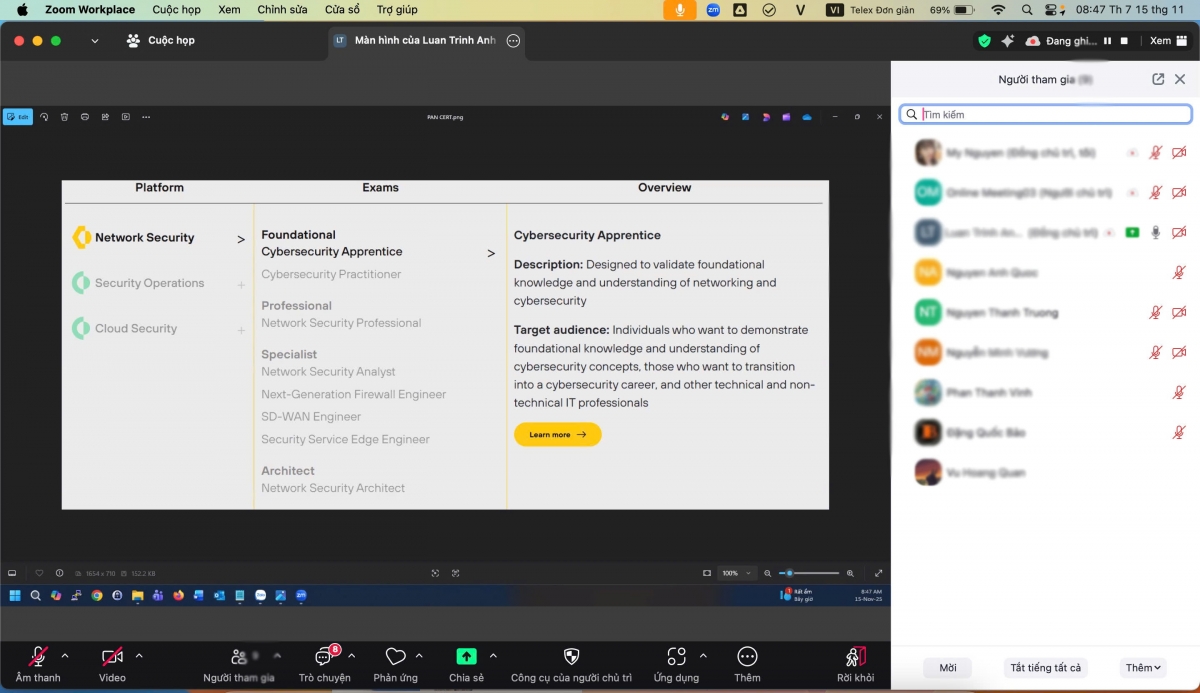
Task: Open the Apps icon in toolbar
Action: click(x=676, y=656)
